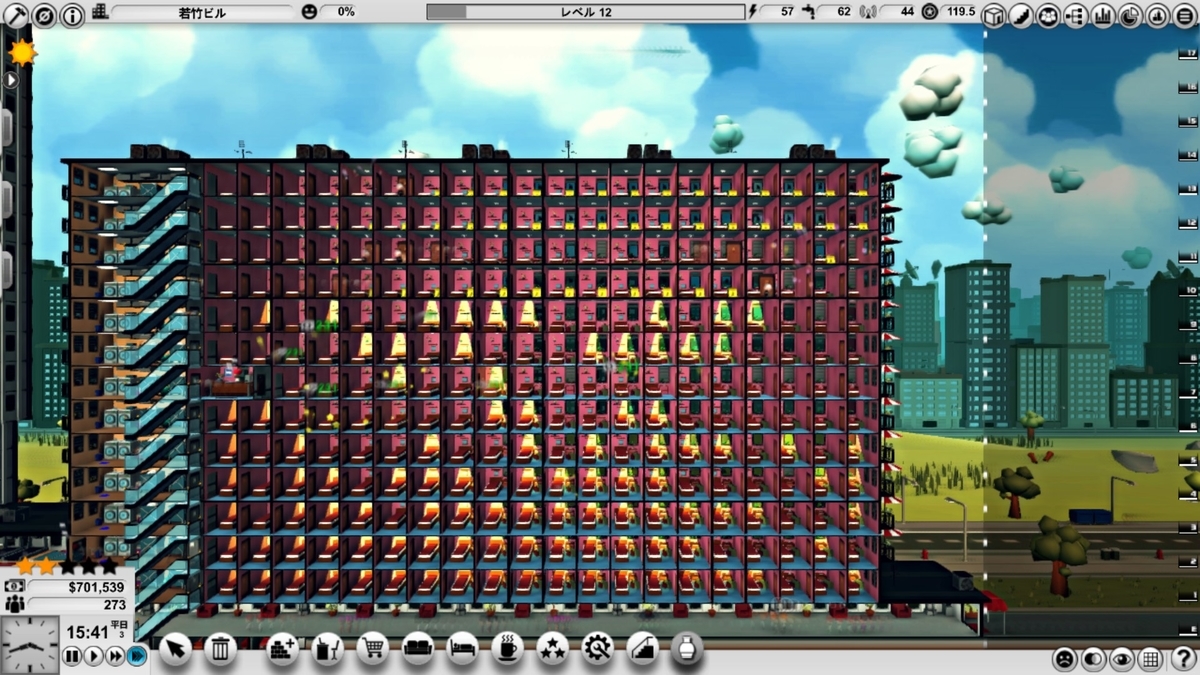Screen dimensions: 1200x675
Task: Open the shopping cart retail category
Action: pyautogui.click(x=373, y=649)
